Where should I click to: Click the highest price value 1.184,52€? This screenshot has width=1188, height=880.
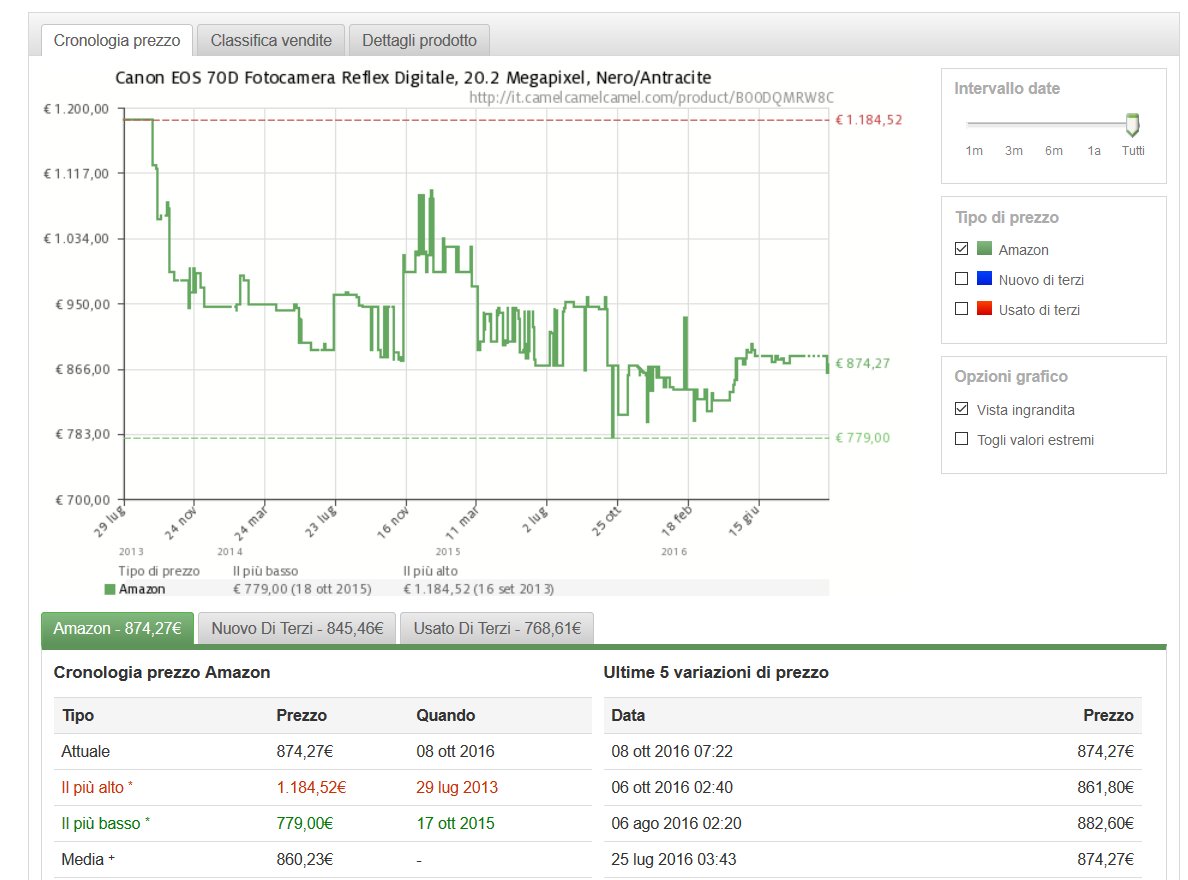point(311,788)
